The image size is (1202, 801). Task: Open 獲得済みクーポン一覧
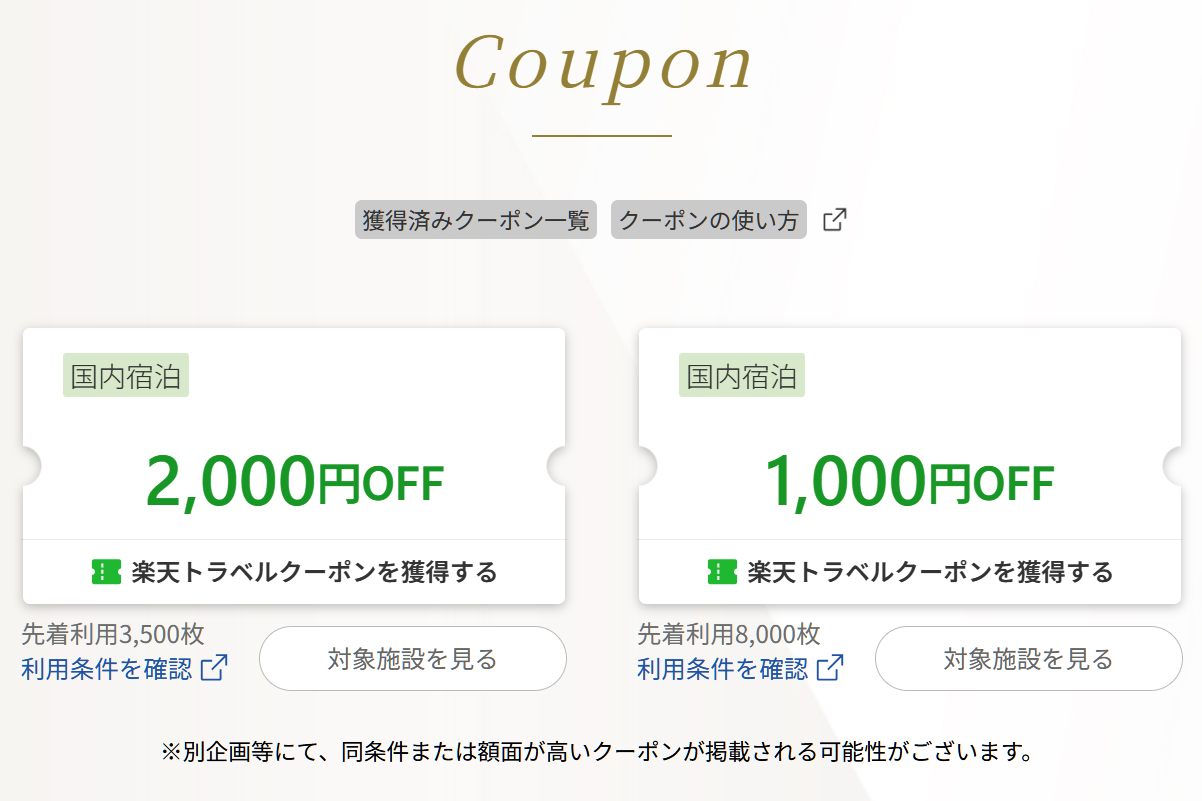[x=476, y=219]
